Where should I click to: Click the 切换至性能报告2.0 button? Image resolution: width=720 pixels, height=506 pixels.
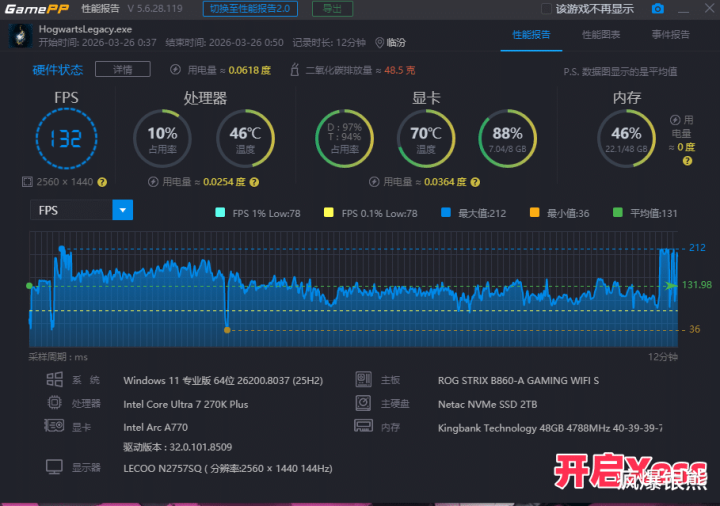(x=250, y=9)
